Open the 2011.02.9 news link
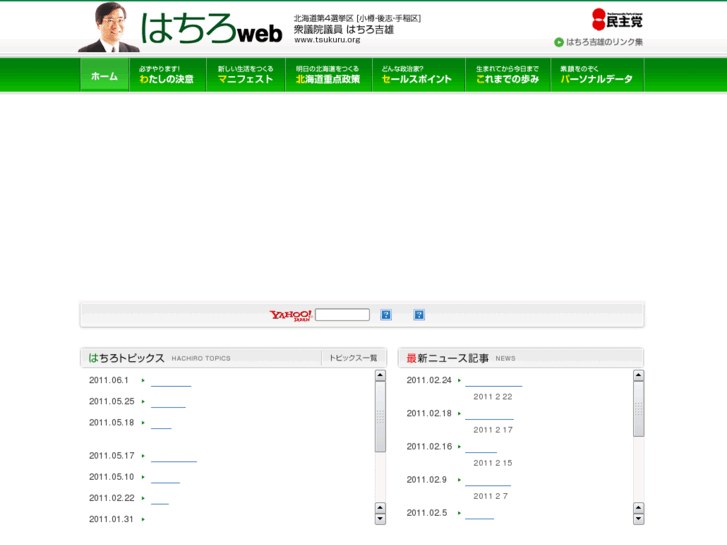This screenshot has height=545, width=727. (488, 481)
